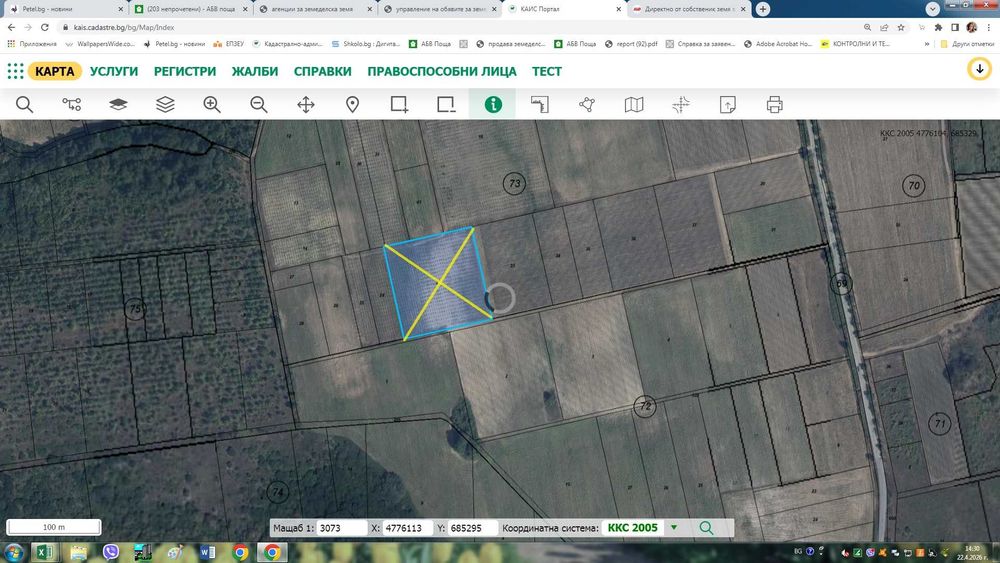
Task: Open the stacked layers list tool
Action: [165, 105]
